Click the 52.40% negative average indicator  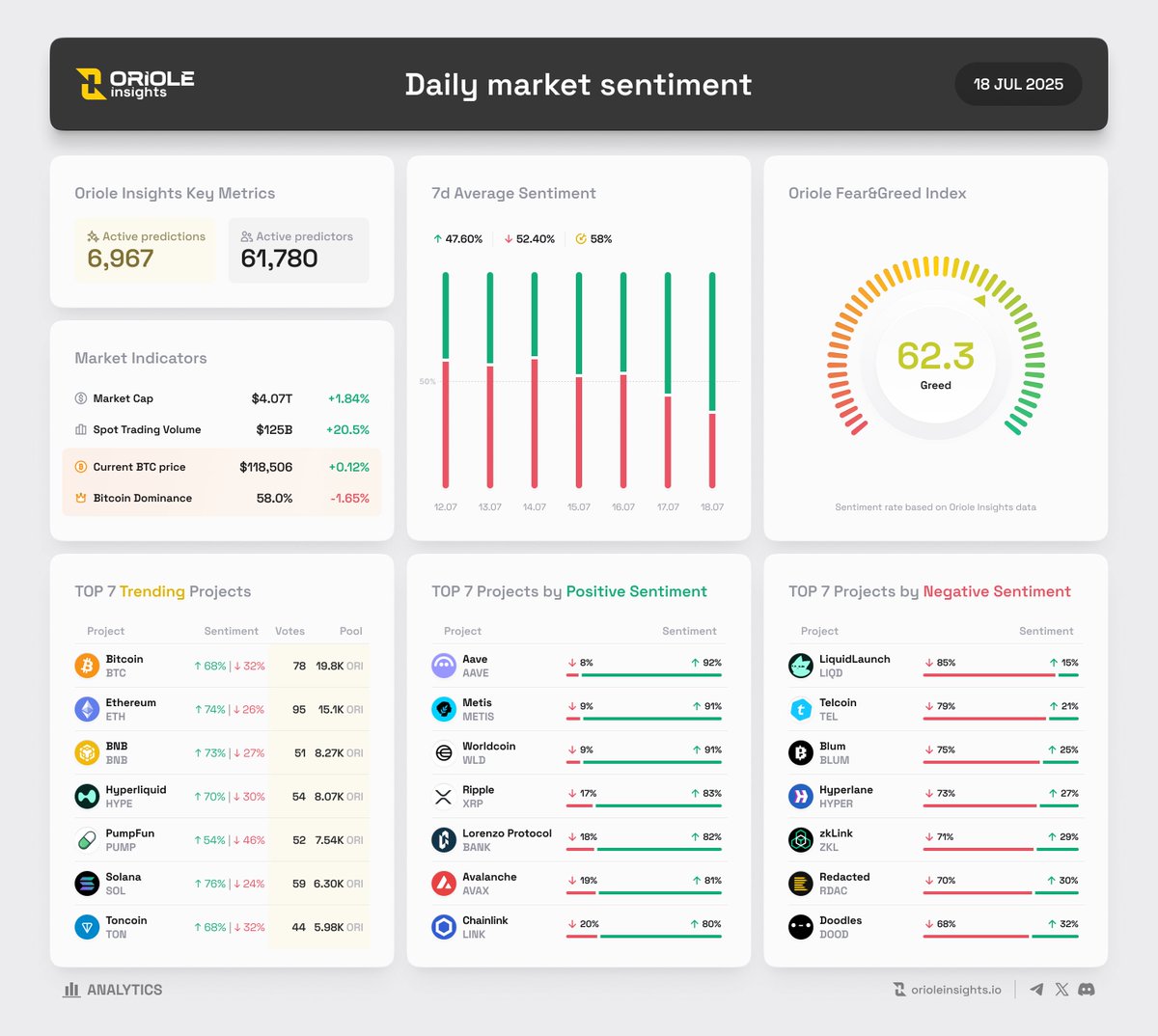(530, 238)
